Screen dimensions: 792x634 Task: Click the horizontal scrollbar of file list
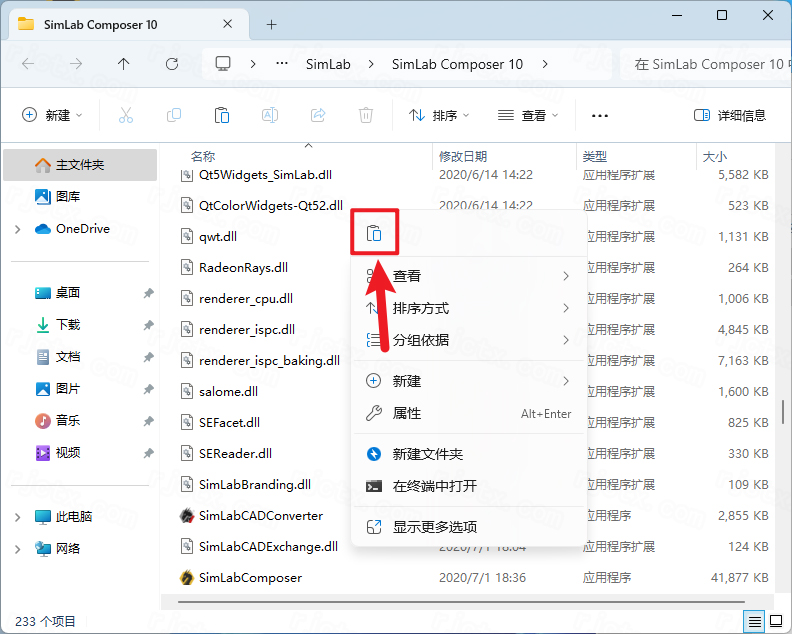click(461, 602)
